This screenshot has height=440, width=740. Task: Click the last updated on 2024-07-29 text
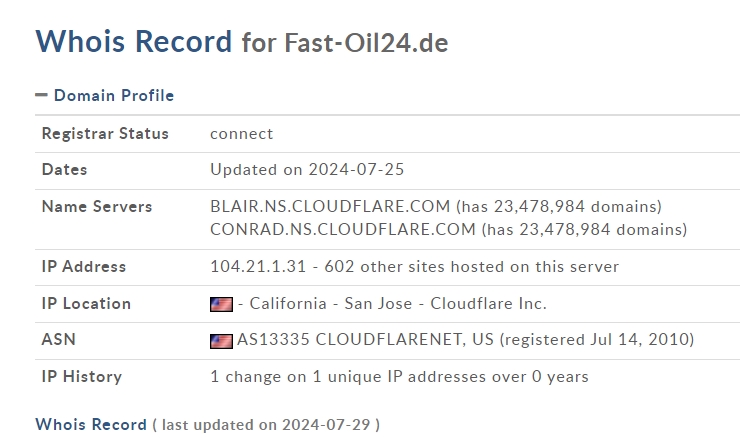(x=266, y=424)
